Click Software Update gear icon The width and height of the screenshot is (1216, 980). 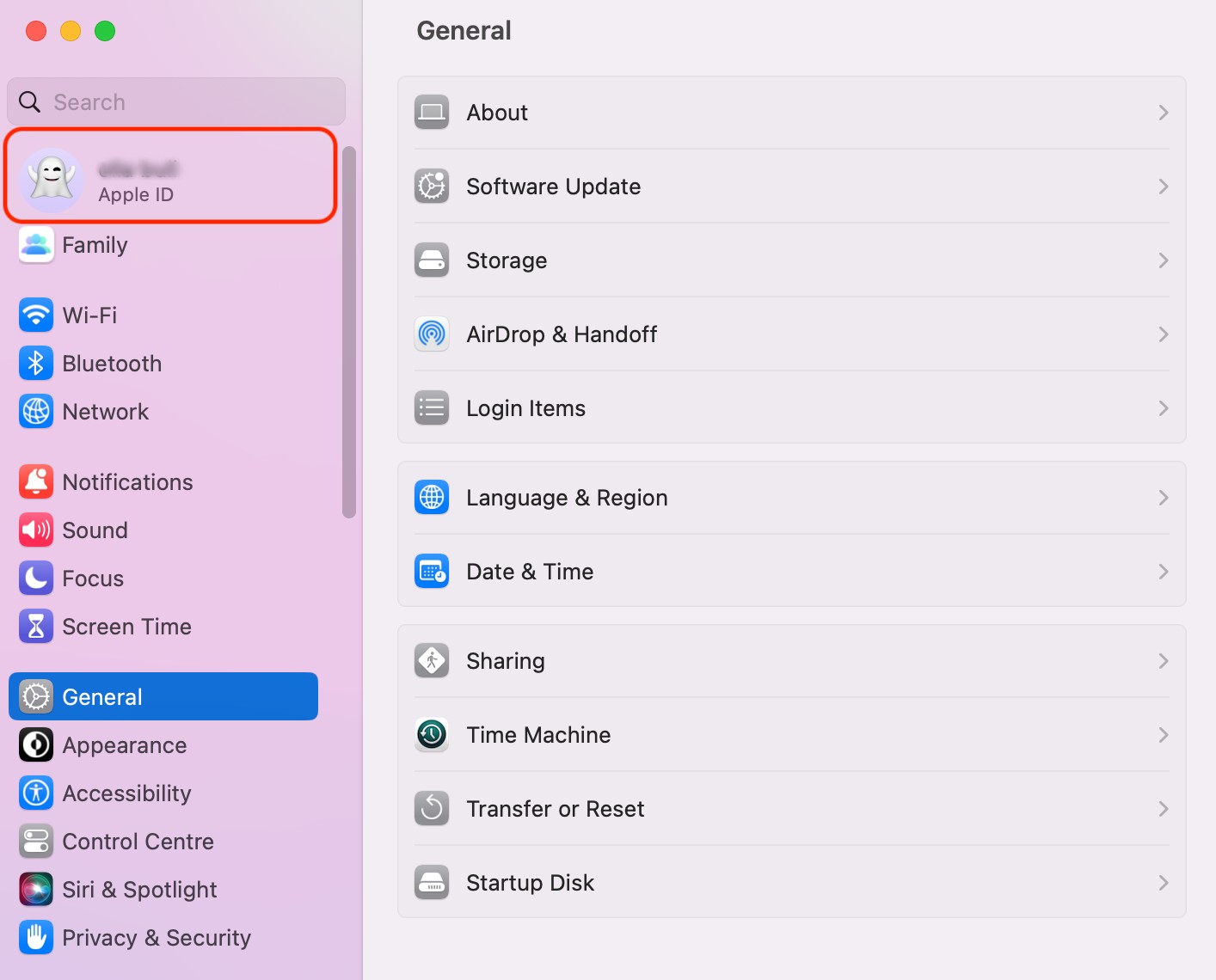tap(432, 187)
